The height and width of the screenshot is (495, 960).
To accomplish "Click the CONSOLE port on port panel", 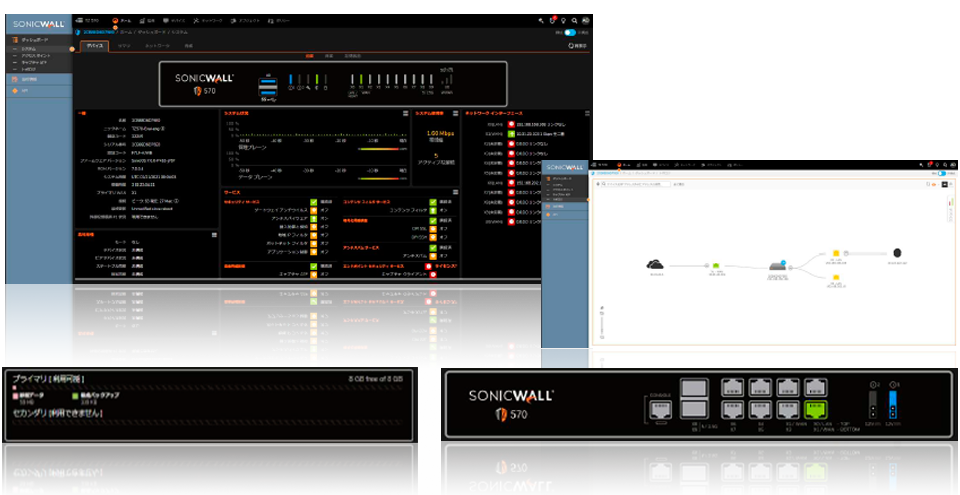I will tap(662, 409).
